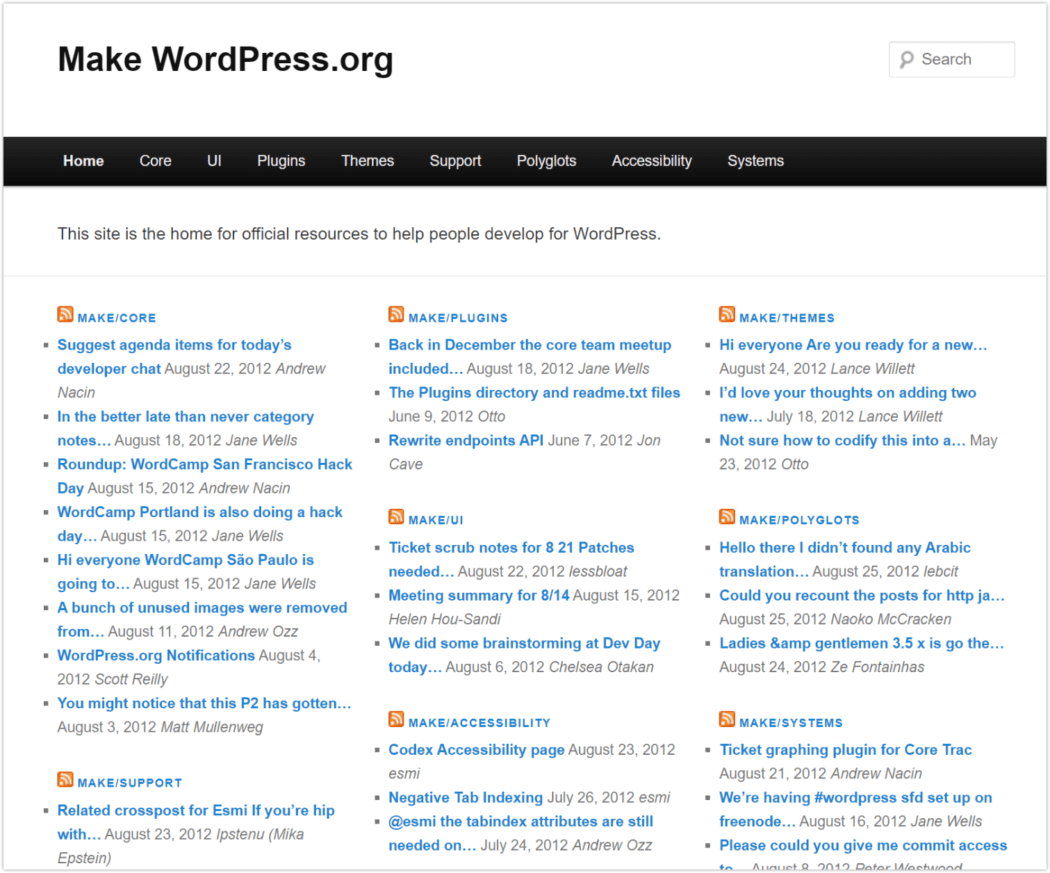
Task: Navigate to Accessibility in the menu bar
Action: (x=651, y=161)
